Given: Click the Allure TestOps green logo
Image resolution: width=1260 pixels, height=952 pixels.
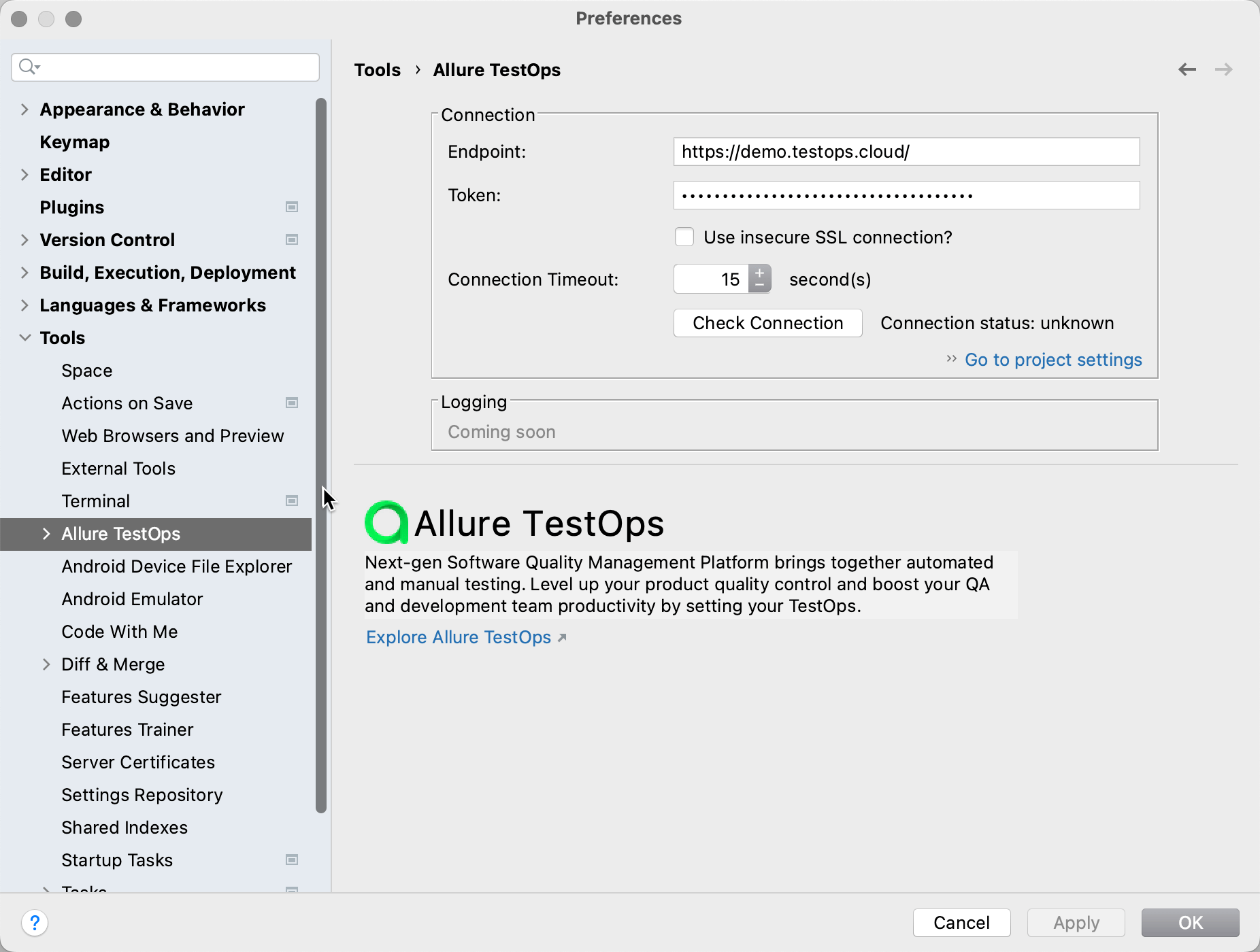Looking at the screenshot, I should 386,522.
